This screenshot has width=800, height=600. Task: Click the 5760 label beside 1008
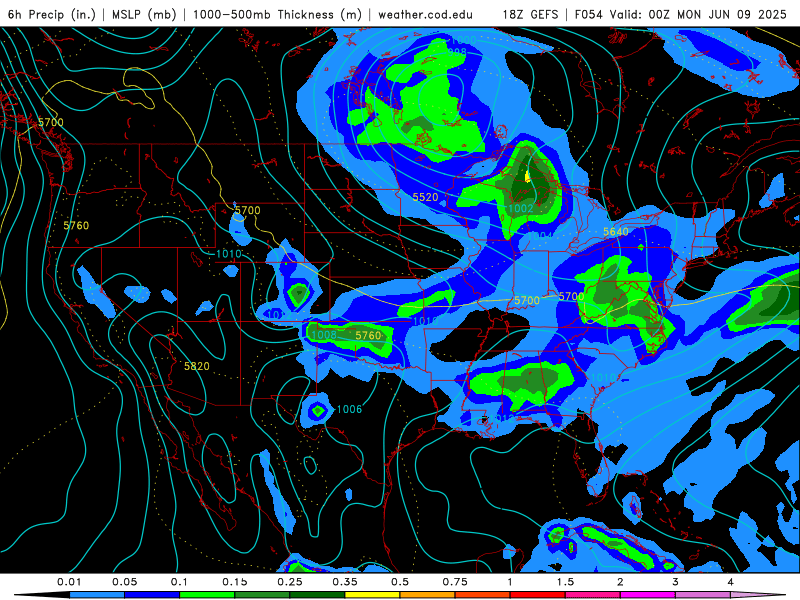pos(368,335)
